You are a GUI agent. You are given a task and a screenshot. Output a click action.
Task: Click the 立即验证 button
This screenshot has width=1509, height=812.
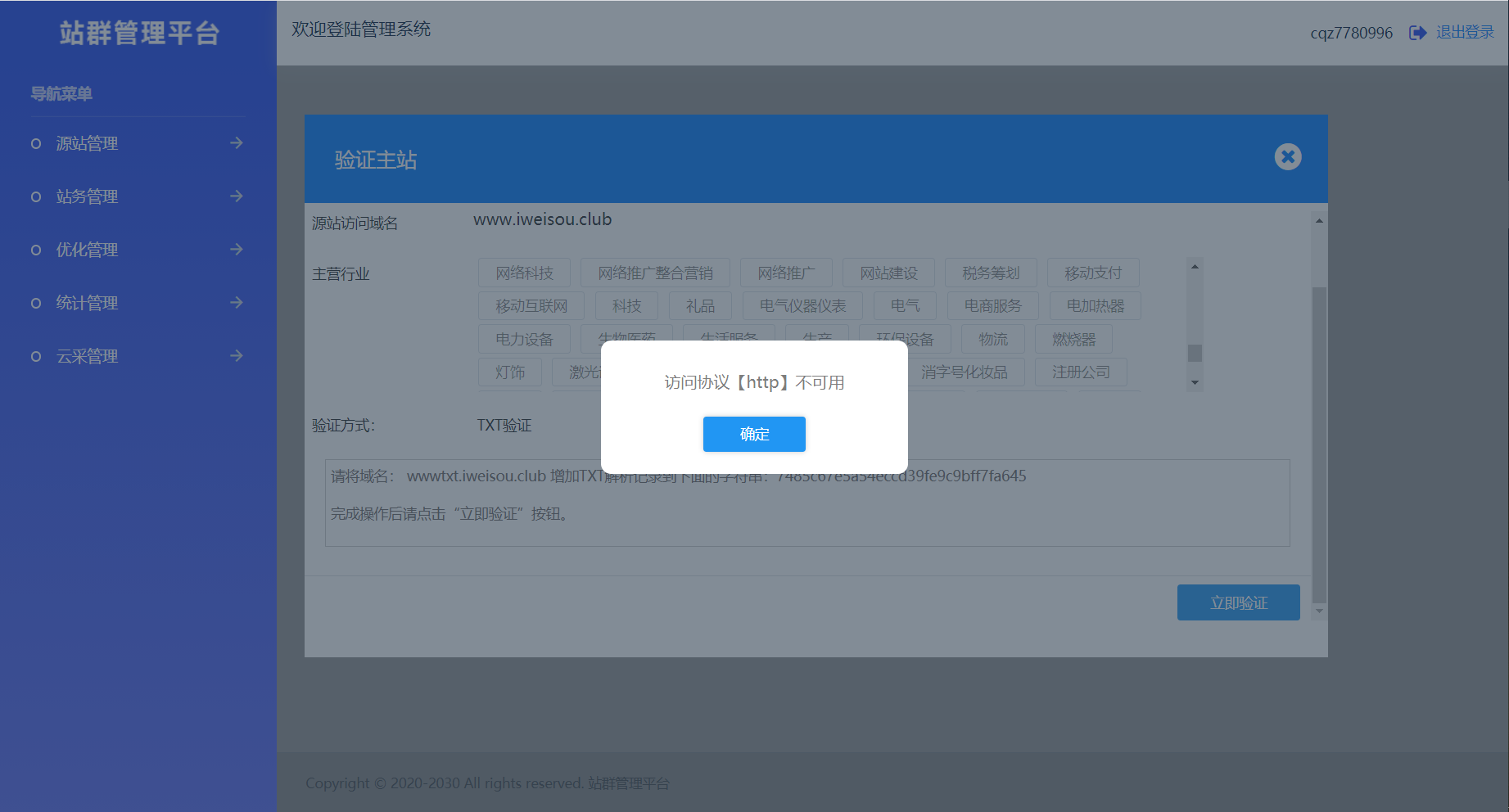click(x=1238, y=602)
